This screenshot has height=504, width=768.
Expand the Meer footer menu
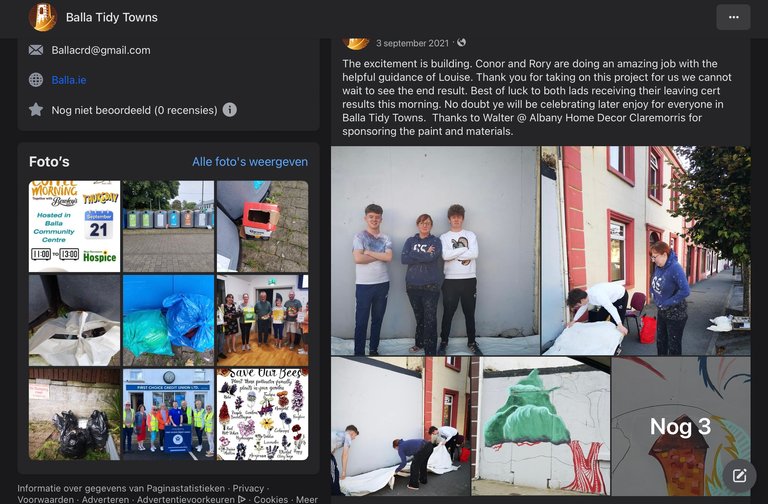click(x=307, y=499)
